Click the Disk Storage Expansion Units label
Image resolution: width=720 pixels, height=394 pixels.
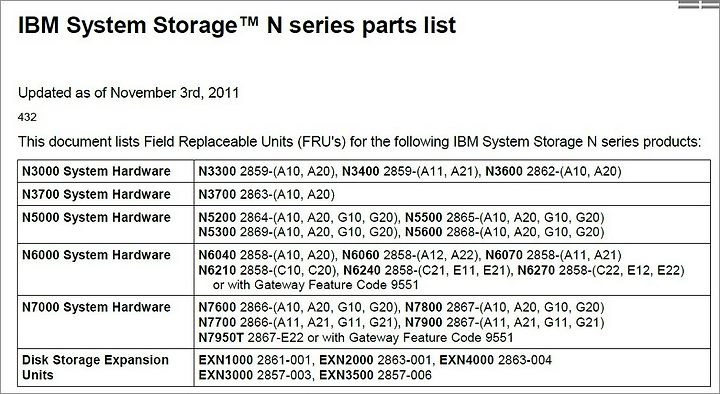coord(96,367)
